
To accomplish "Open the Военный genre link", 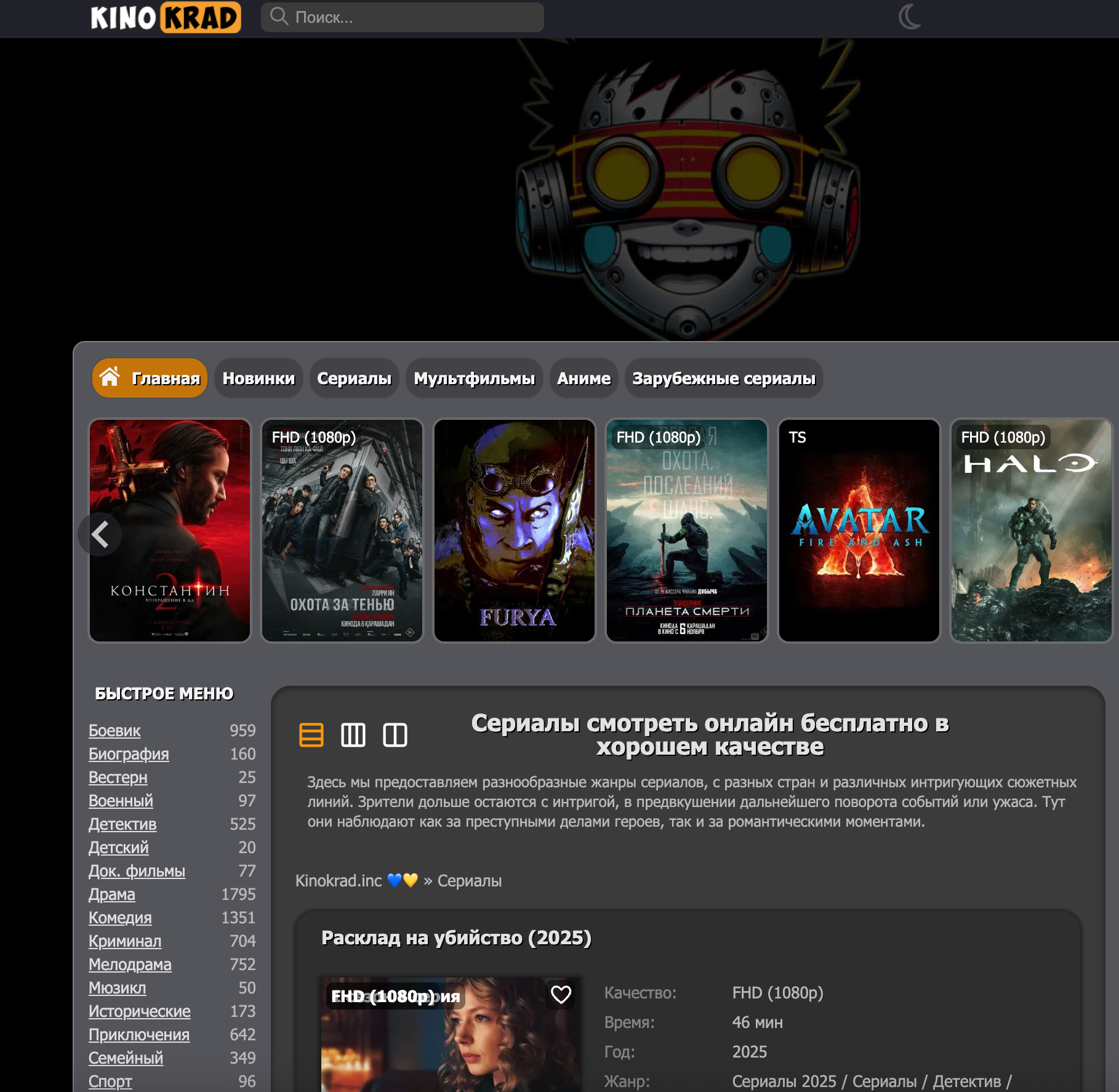I will 121,800.
